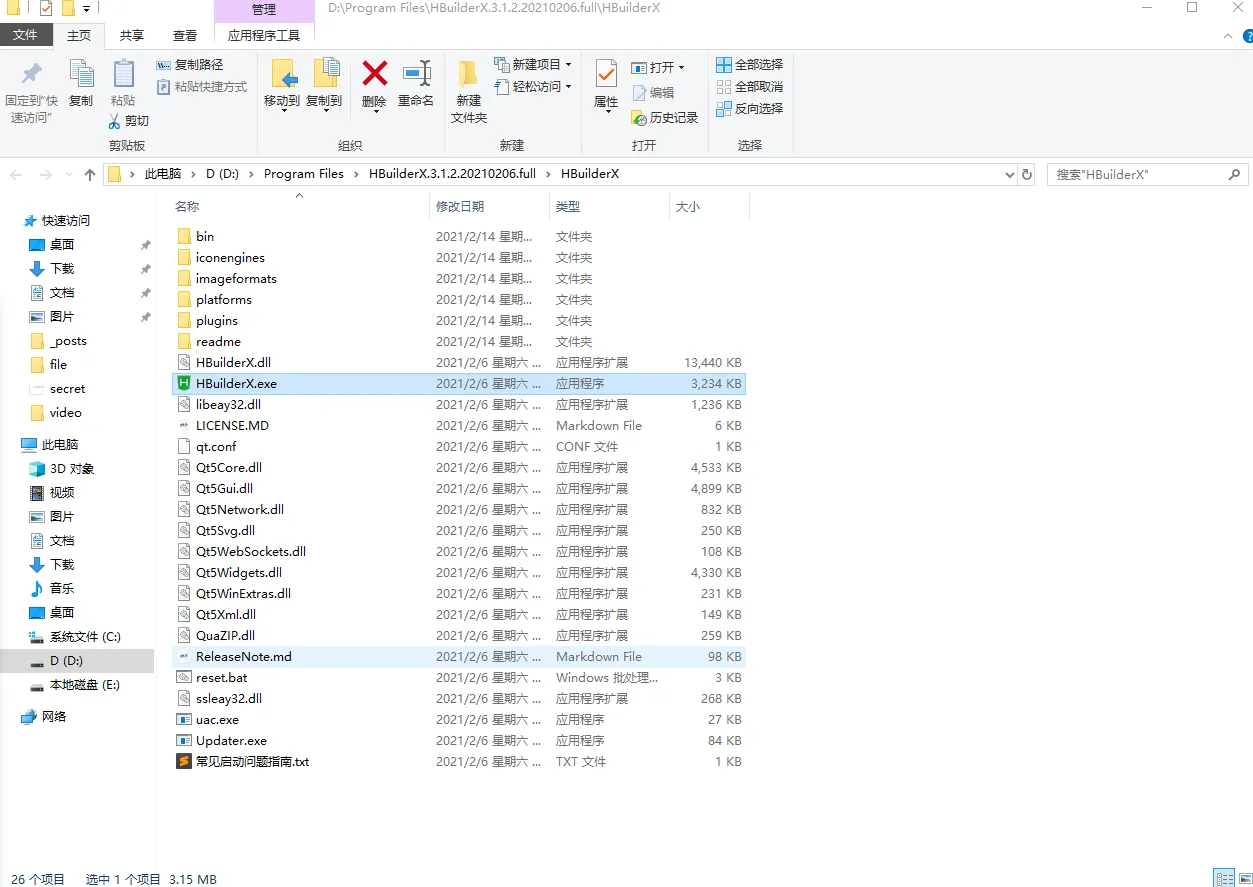Image resolution: width=1253 pixels, height=887 pixels.
Task: Click the Properties (属性) icon
Action: pyautogui.click(x=606, y=74)
